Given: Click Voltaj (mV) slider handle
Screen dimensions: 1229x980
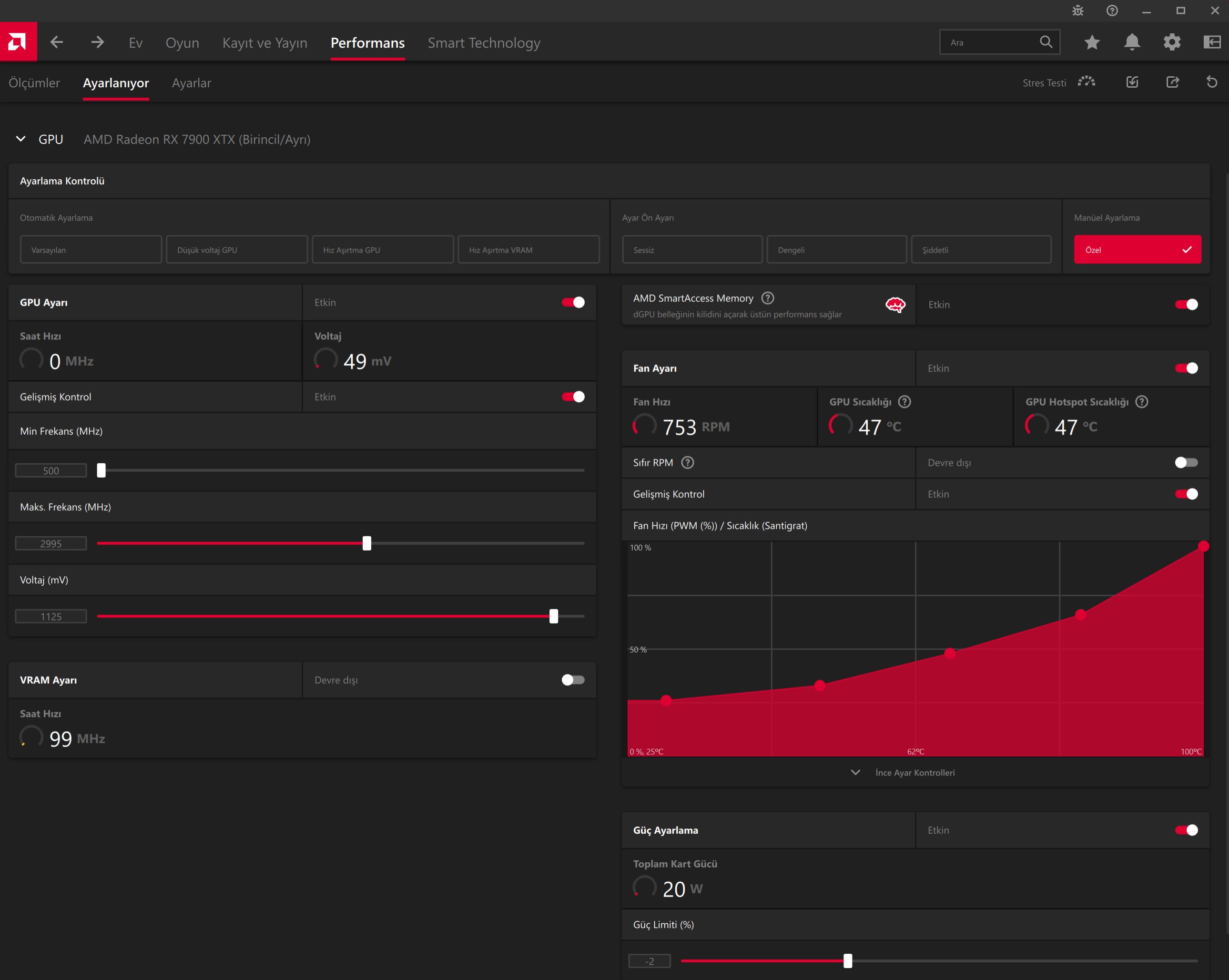Looking at the screenshot, I should [554, 616].
